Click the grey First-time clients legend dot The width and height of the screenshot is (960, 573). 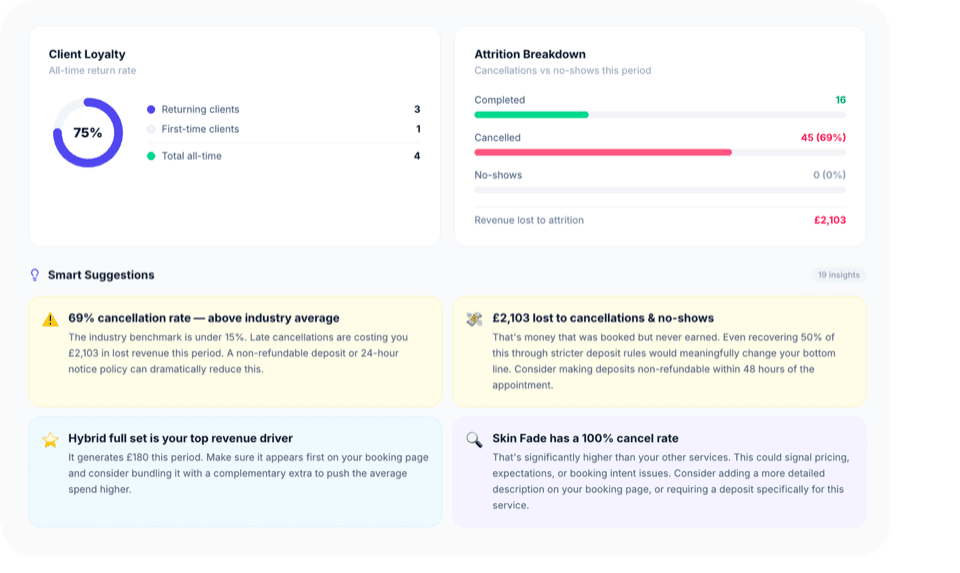(x=151, y=129)
